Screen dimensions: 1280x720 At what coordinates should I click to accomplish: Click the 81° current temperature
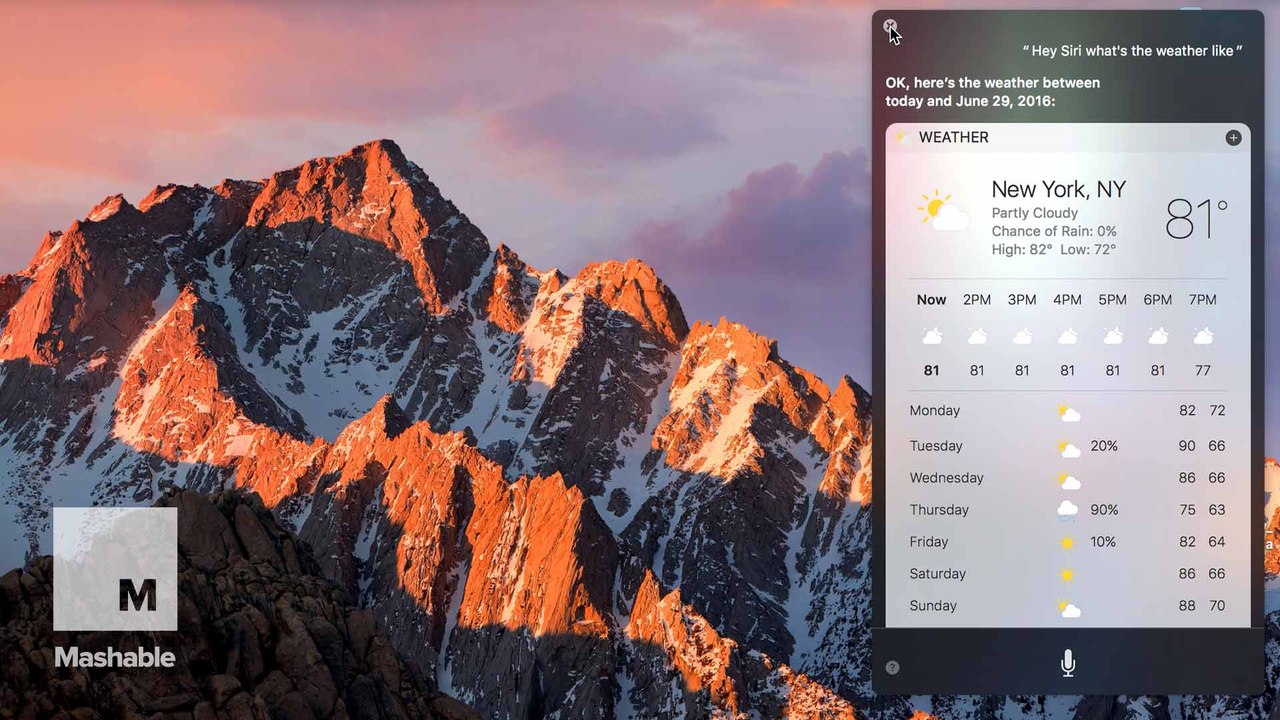[x=1196, y=218]
